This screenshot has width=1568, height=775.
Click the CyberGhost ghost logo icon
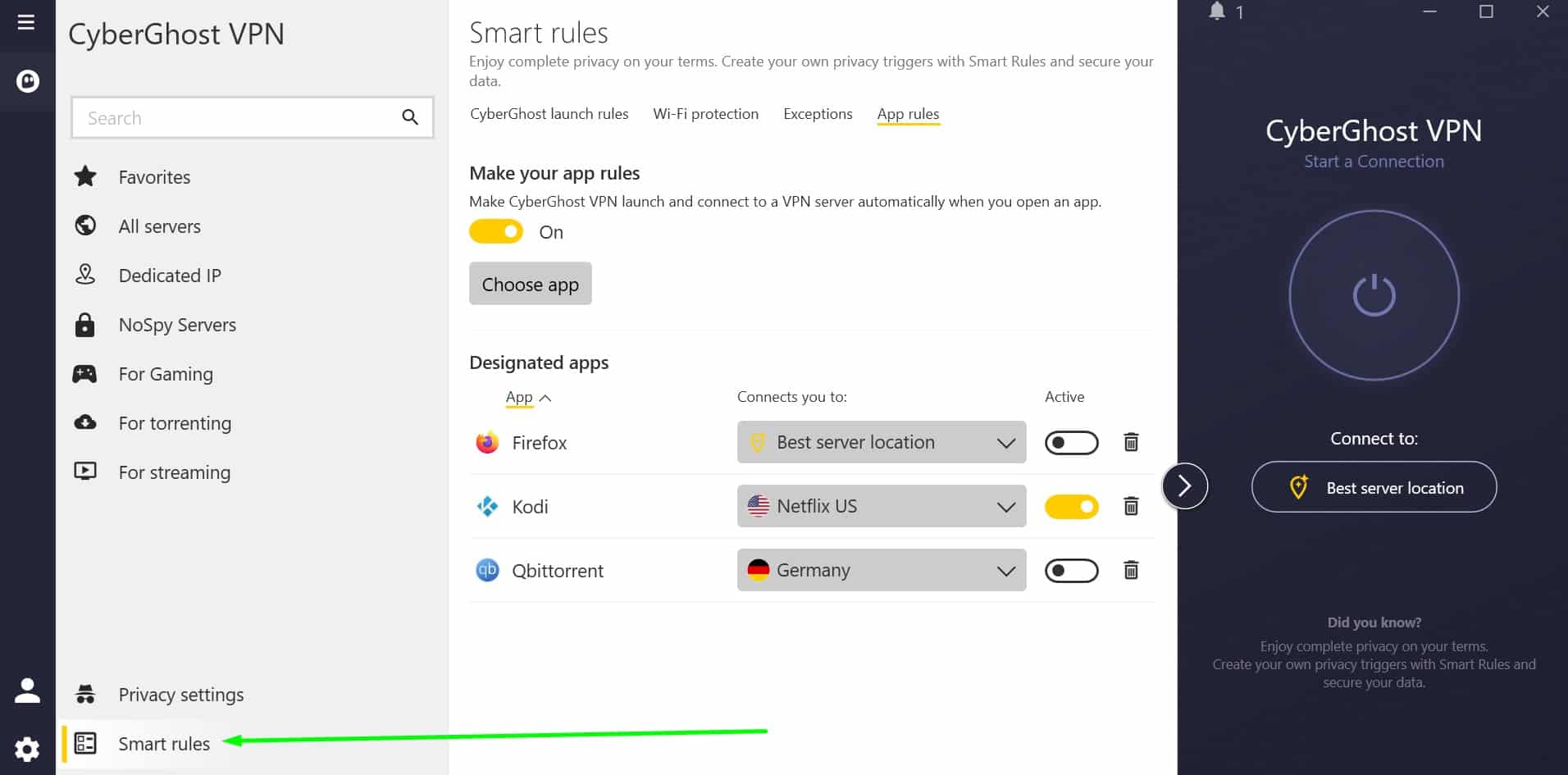point(28,81)
